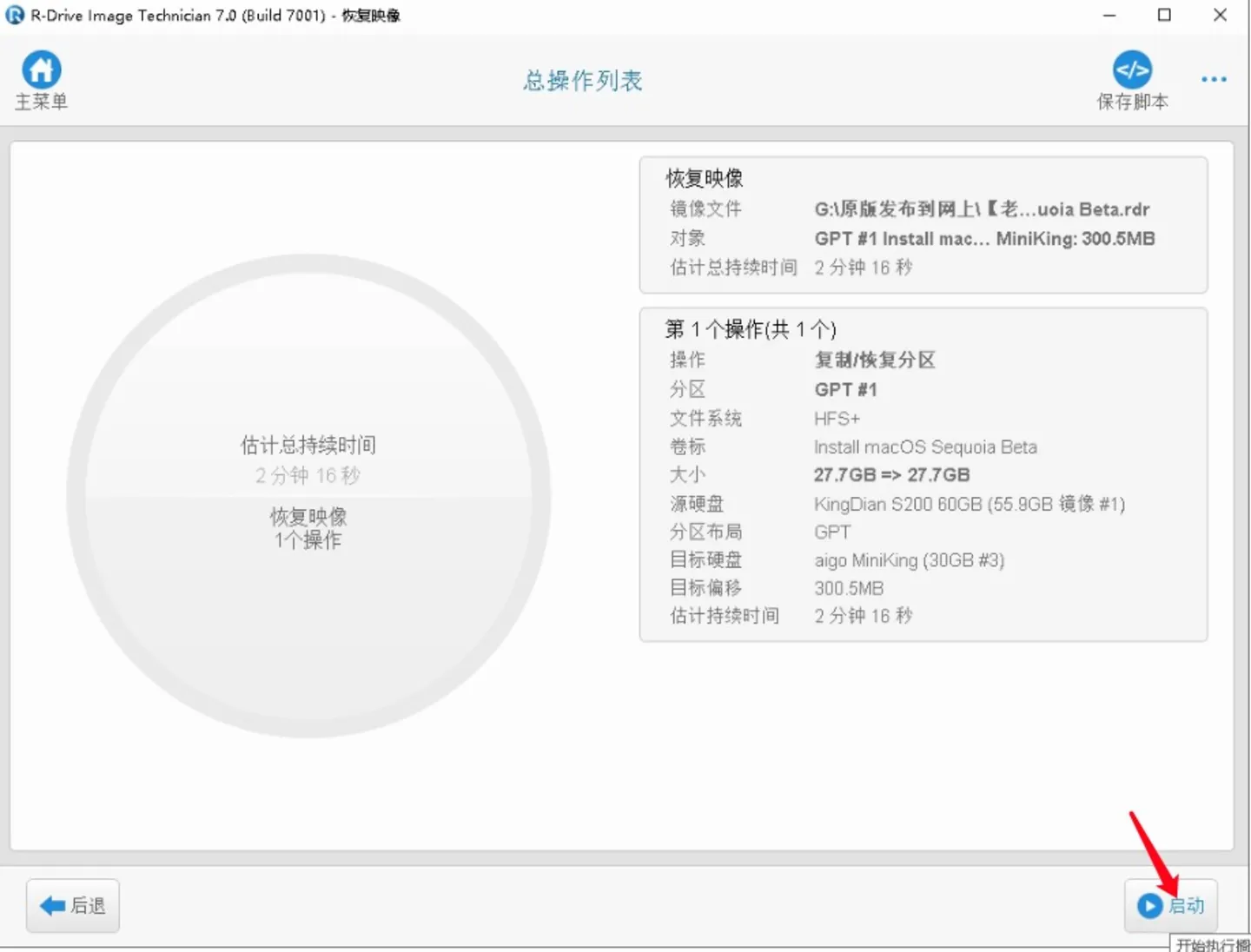Click the HFS+ file system value
Screen dimensions: 1251x952
[836, 418]
